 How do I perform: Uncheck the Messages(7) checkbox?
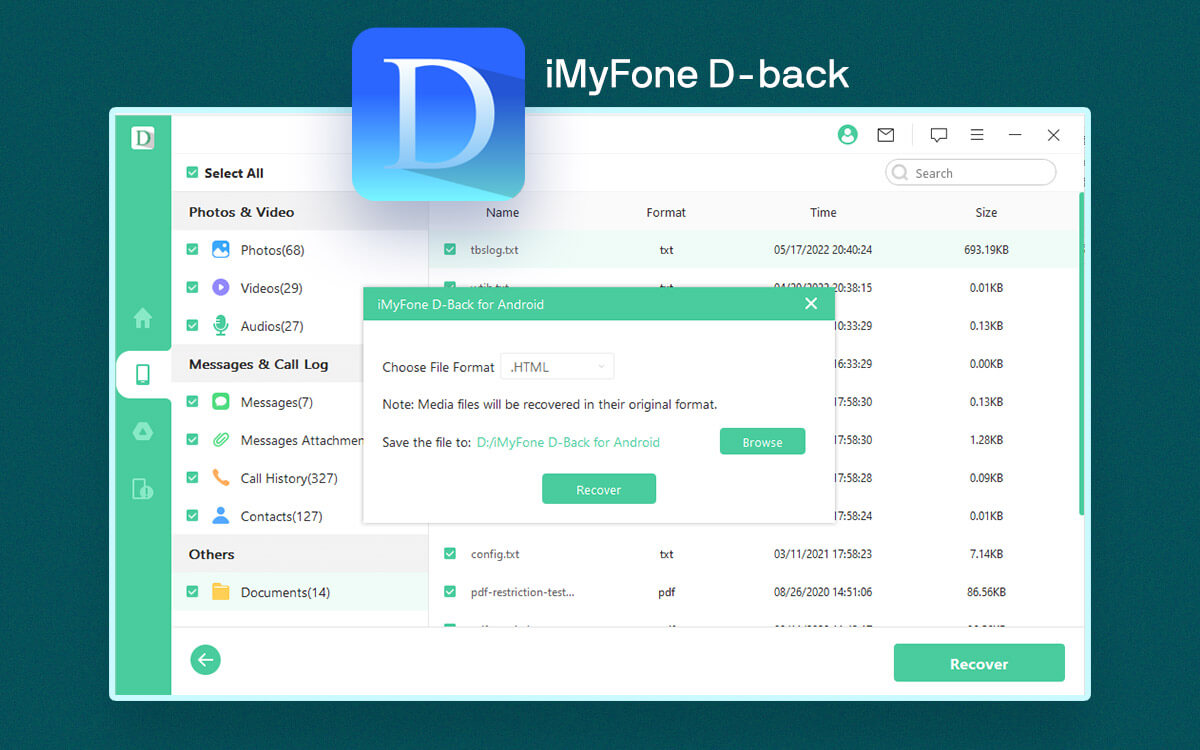pos(192,402)
